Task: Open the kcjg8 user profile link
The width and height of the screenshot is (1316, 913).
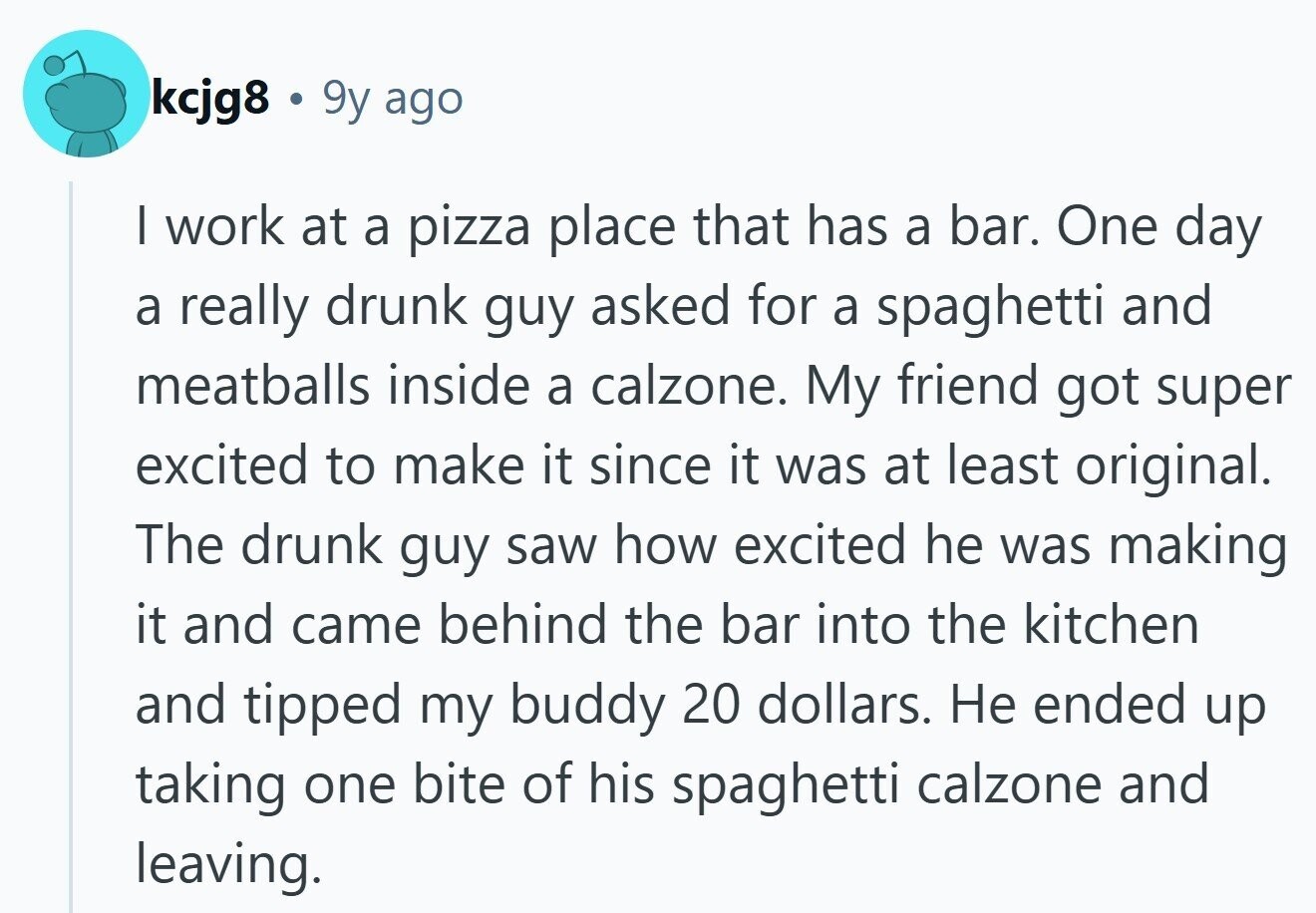Action: click(210, 99)
